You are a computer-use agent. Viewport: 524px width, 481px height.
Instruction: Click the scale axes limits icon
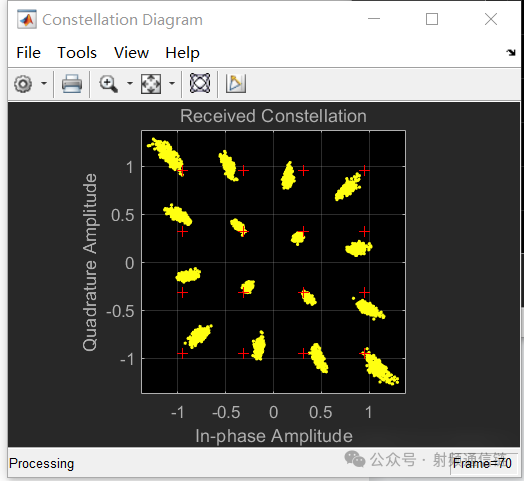(151, 84)
